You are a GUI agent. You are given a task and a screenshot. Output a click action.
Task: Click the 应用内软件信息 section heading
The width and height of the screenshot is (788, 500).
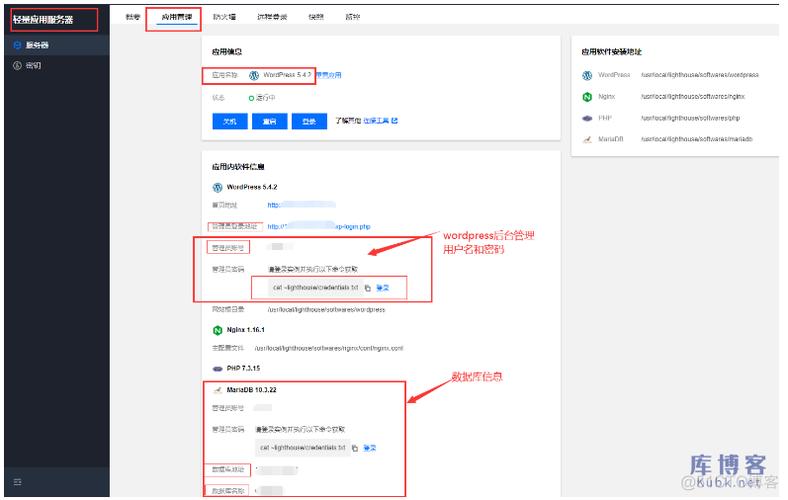click(238, 167)
